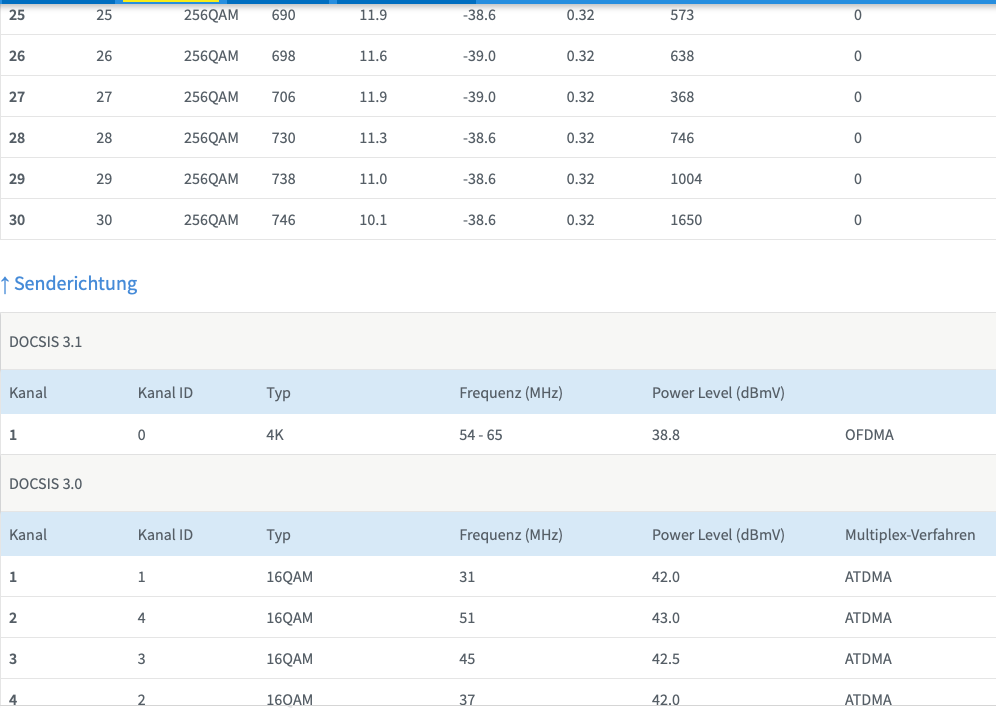Click 16QAM in the 51 MHz row
Screen dimensions: 996x708
(290, 618)
